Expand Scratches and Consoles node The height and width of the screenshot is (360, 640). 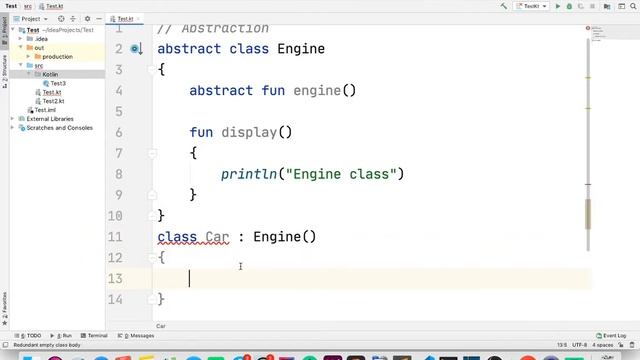pos(13,128)
